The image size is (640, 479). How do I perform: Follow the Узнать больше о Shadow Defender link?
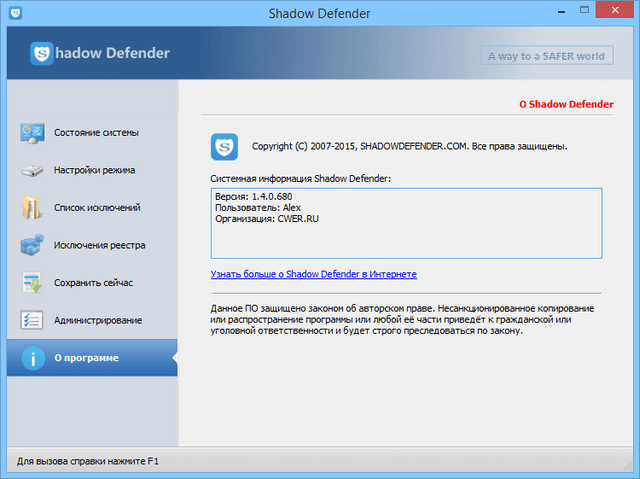[x=313, y=274]
